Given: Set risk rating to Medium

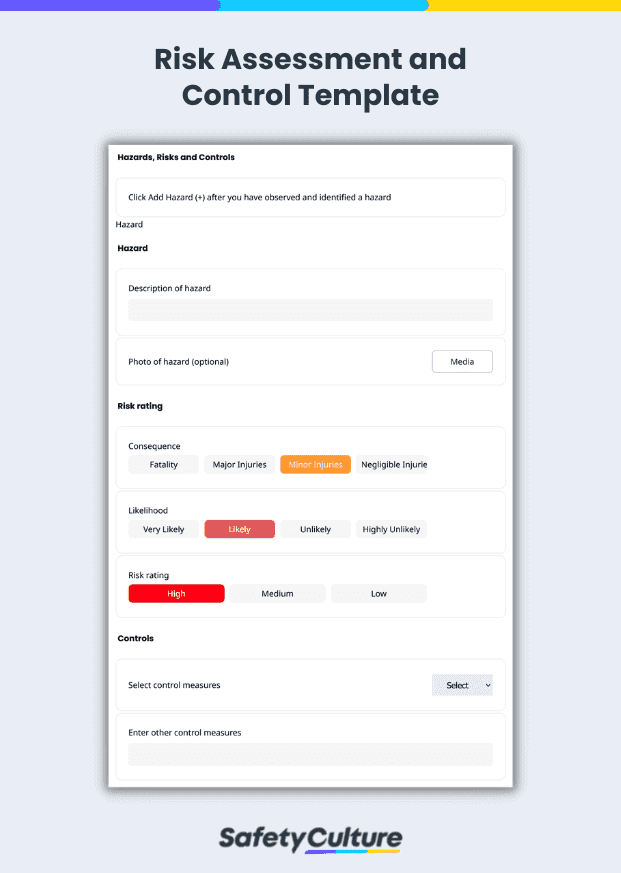Looking at the screenshot, I should (x=277, y=592).
